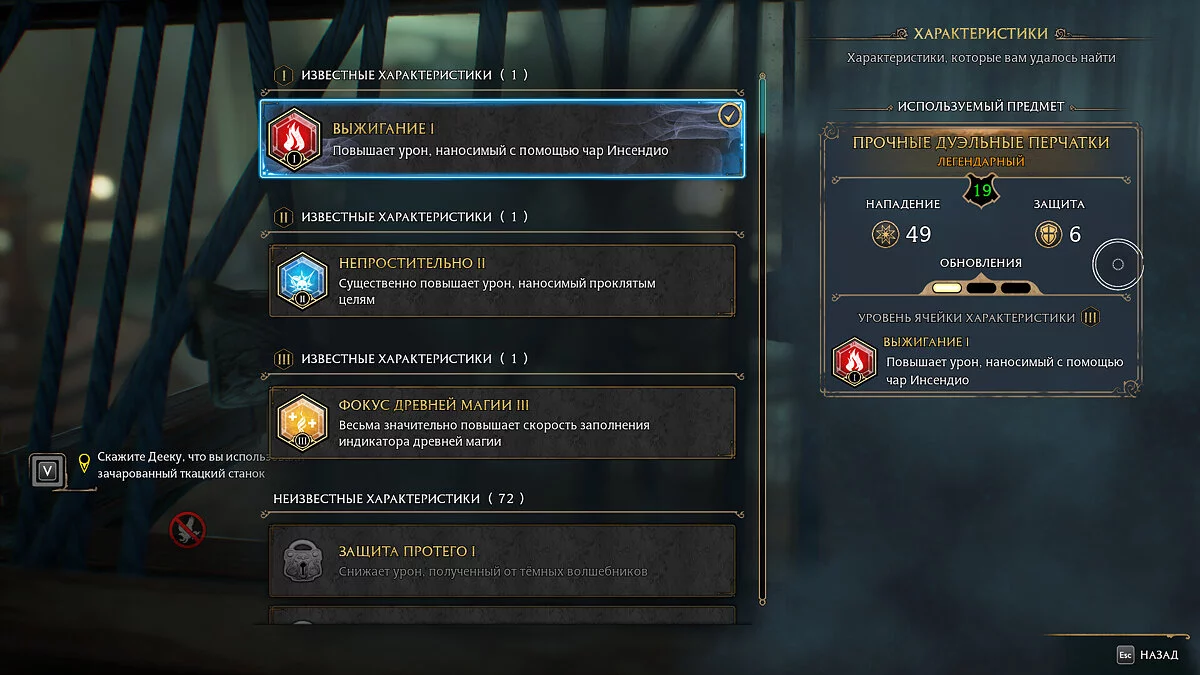Click the filled upgrade progress segment
This screenshot has width=1200, height=675.
pos(947,287)
